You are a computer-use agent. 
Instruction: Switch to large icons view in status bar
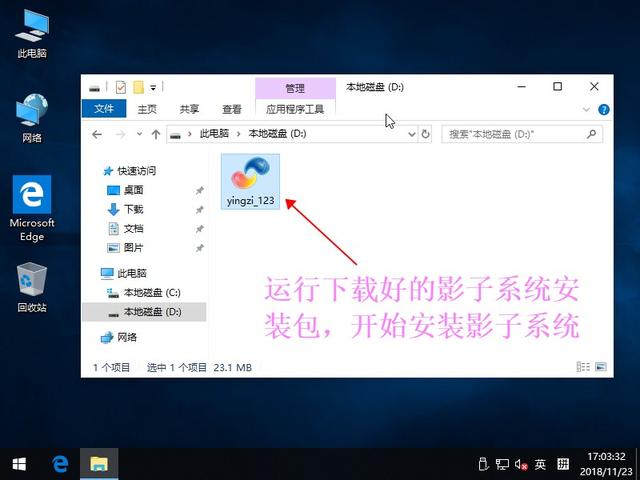click(600, 367)
